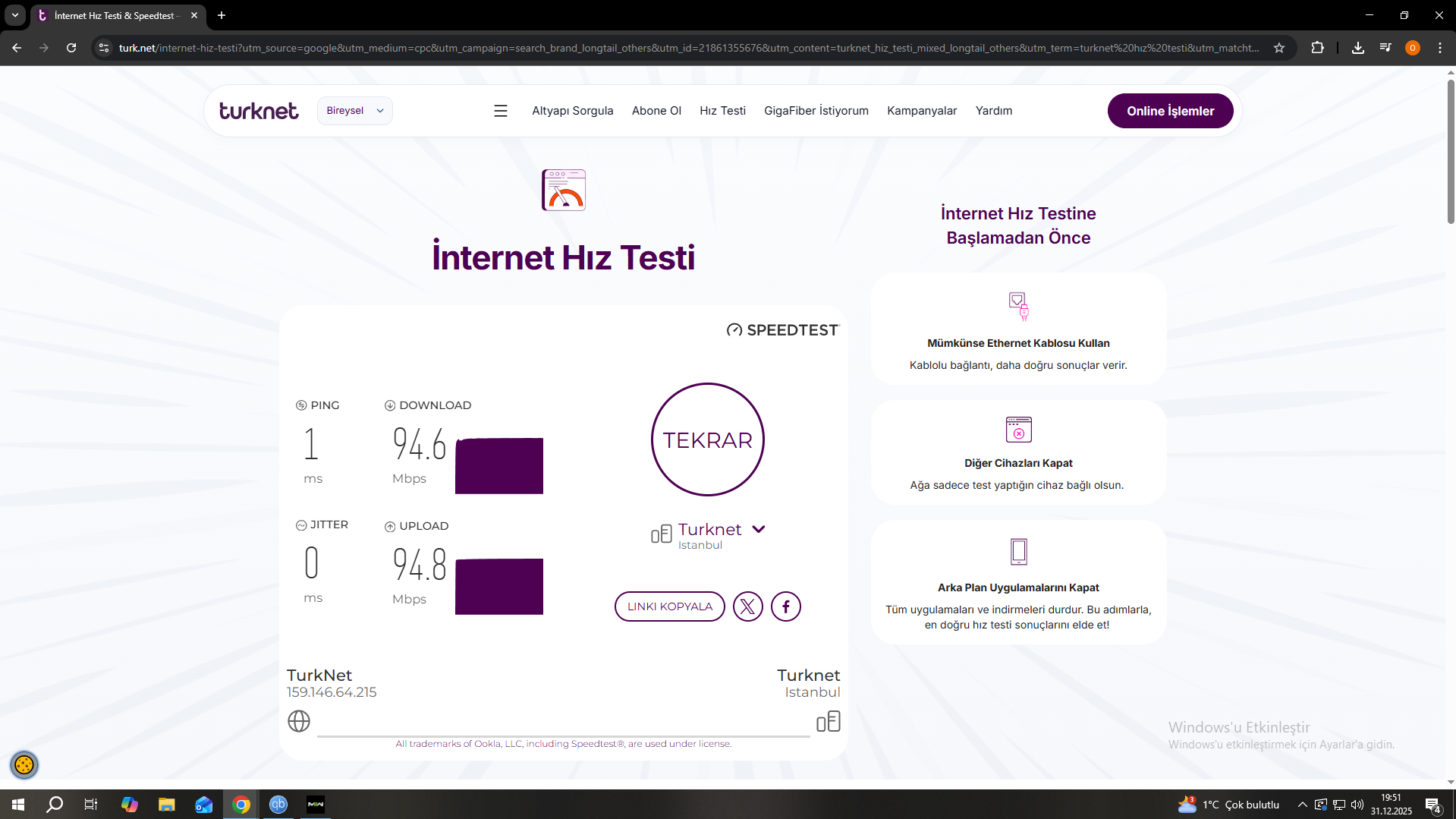Open the tab search dropdown arrow

point(15,15)
